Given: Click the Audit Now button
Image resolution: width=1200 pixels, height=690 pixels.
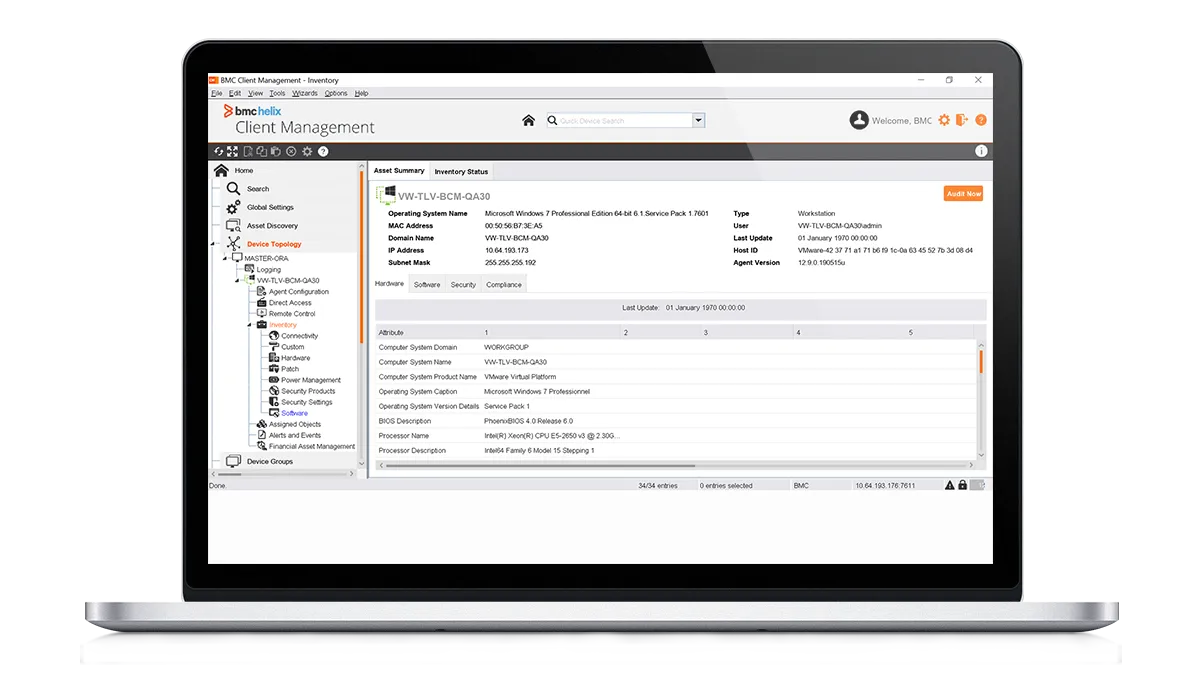Looking at the screenshot, I should (x=963, y=194).
